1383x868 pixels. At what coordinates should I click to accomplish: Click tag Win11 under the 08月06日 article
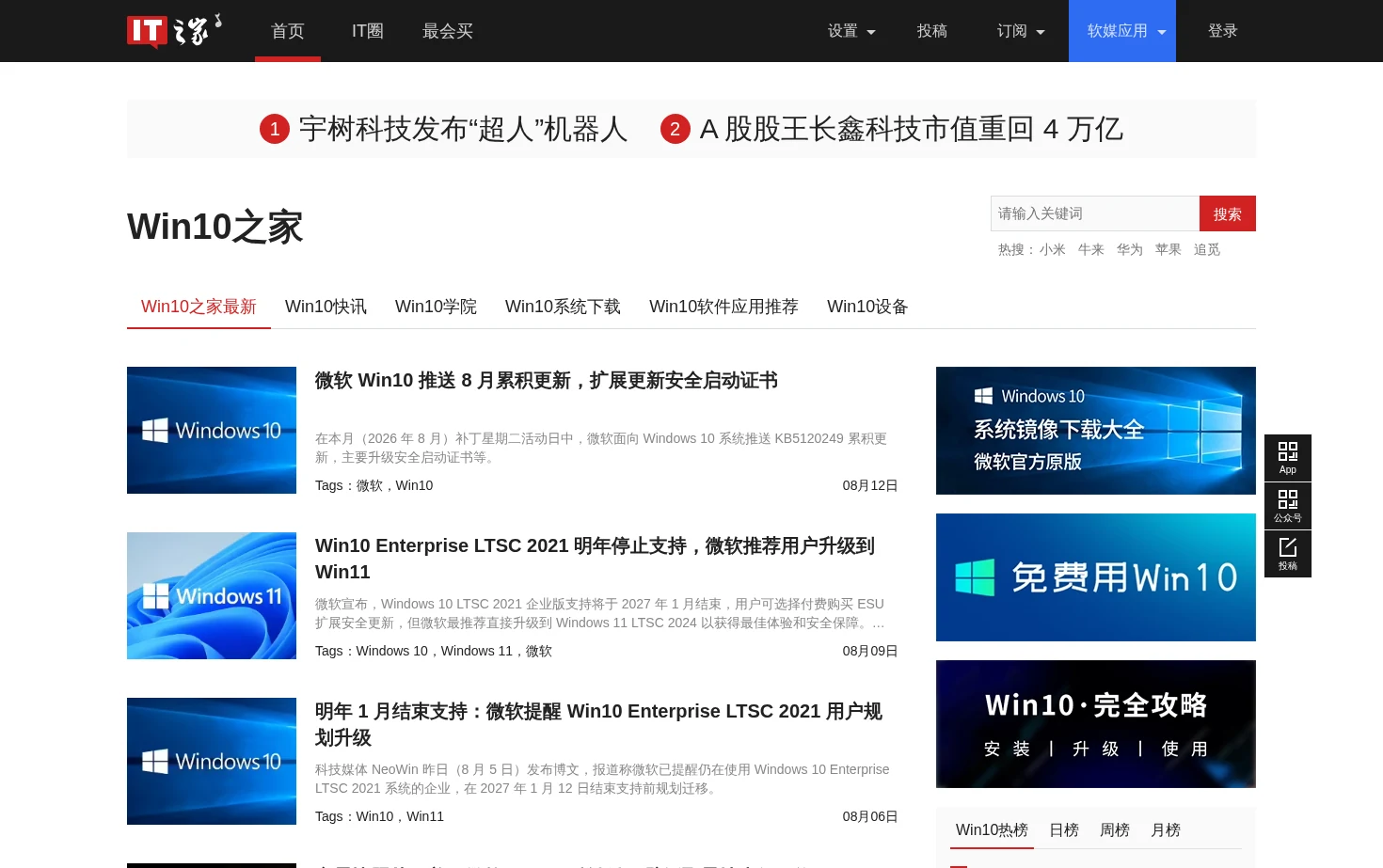[425, 816]
